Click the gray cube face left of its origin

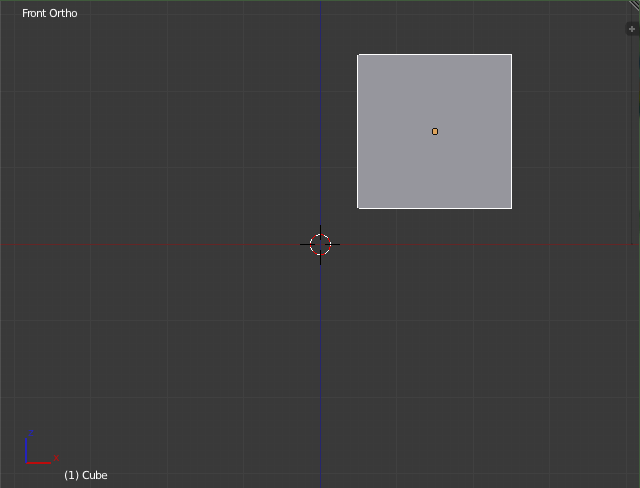coord(395,131)
